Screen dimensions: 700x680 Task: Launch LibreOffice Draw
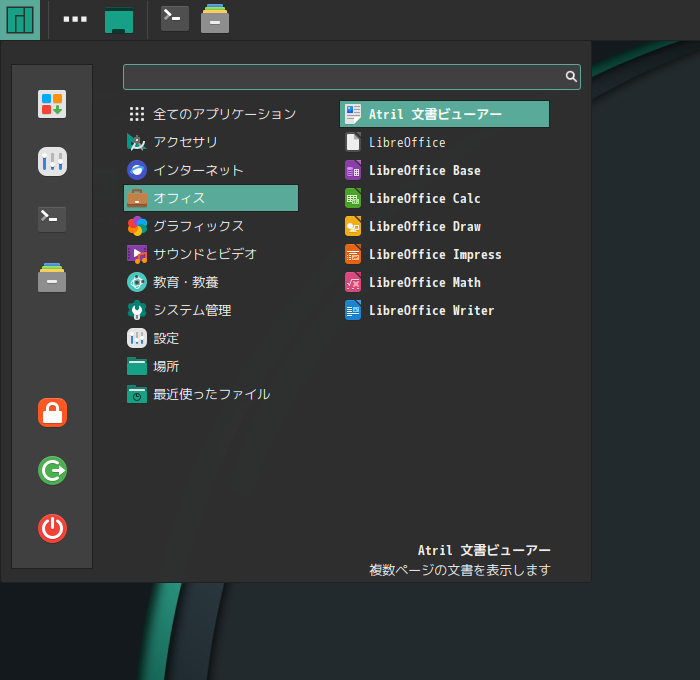click(445, 226)
